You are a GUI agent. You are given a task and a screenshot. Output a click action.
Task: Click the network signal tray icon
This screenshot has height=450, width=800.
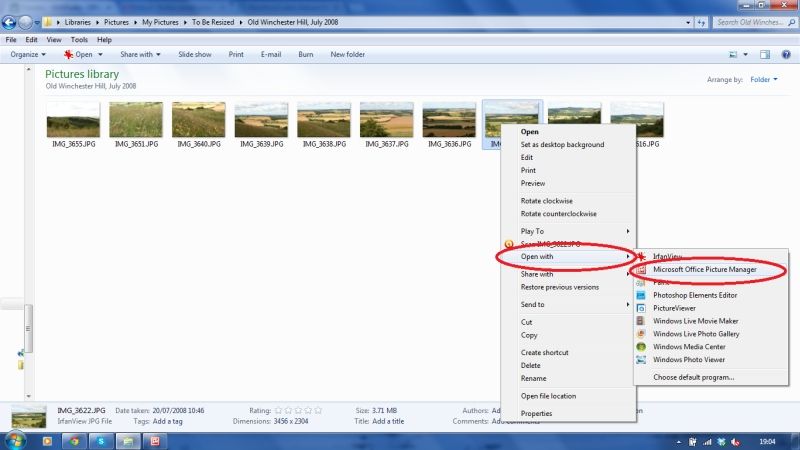(707, 442)
